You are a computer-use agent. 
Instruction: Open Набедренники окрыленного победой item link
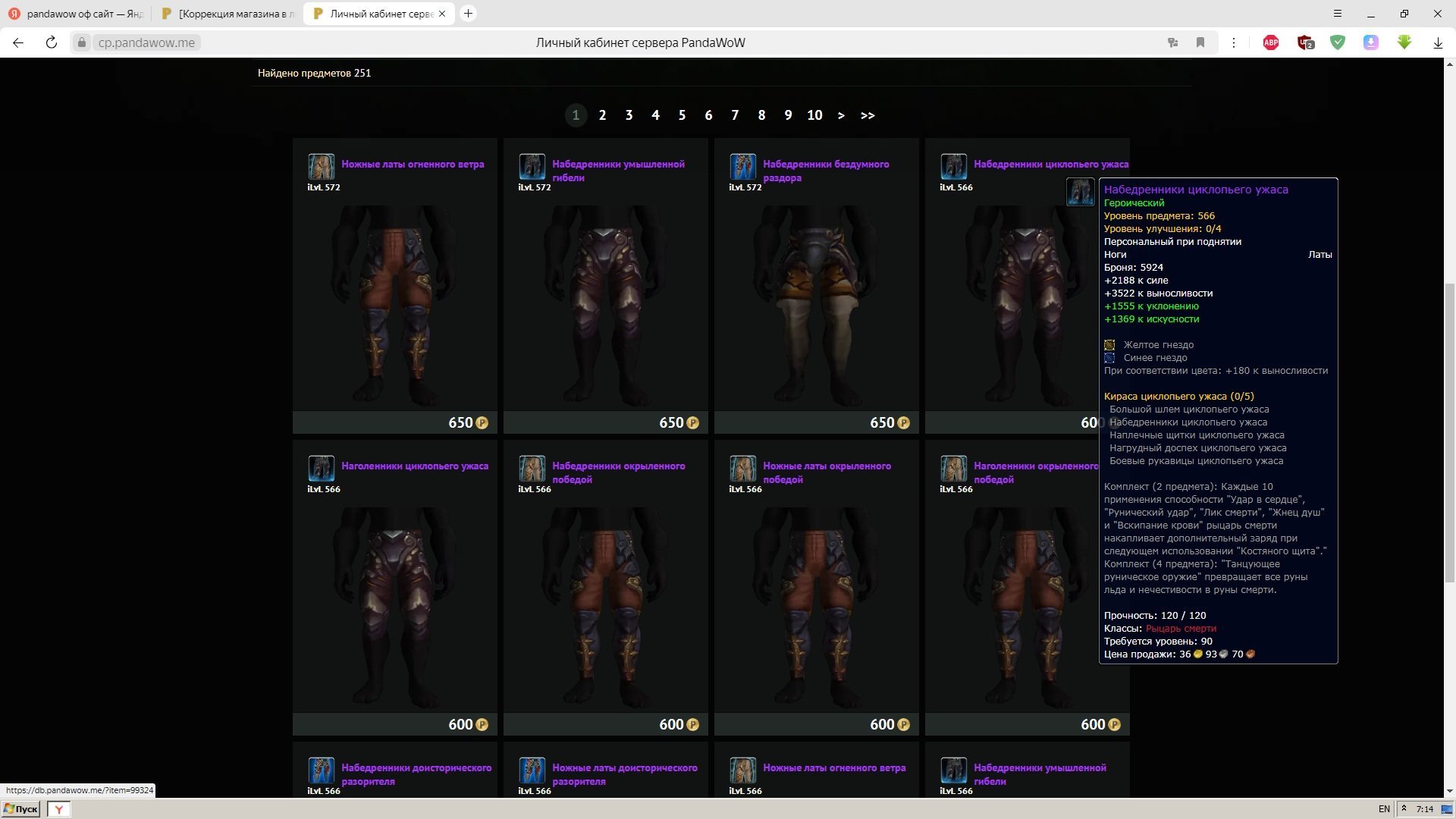[x=619, y=472]
